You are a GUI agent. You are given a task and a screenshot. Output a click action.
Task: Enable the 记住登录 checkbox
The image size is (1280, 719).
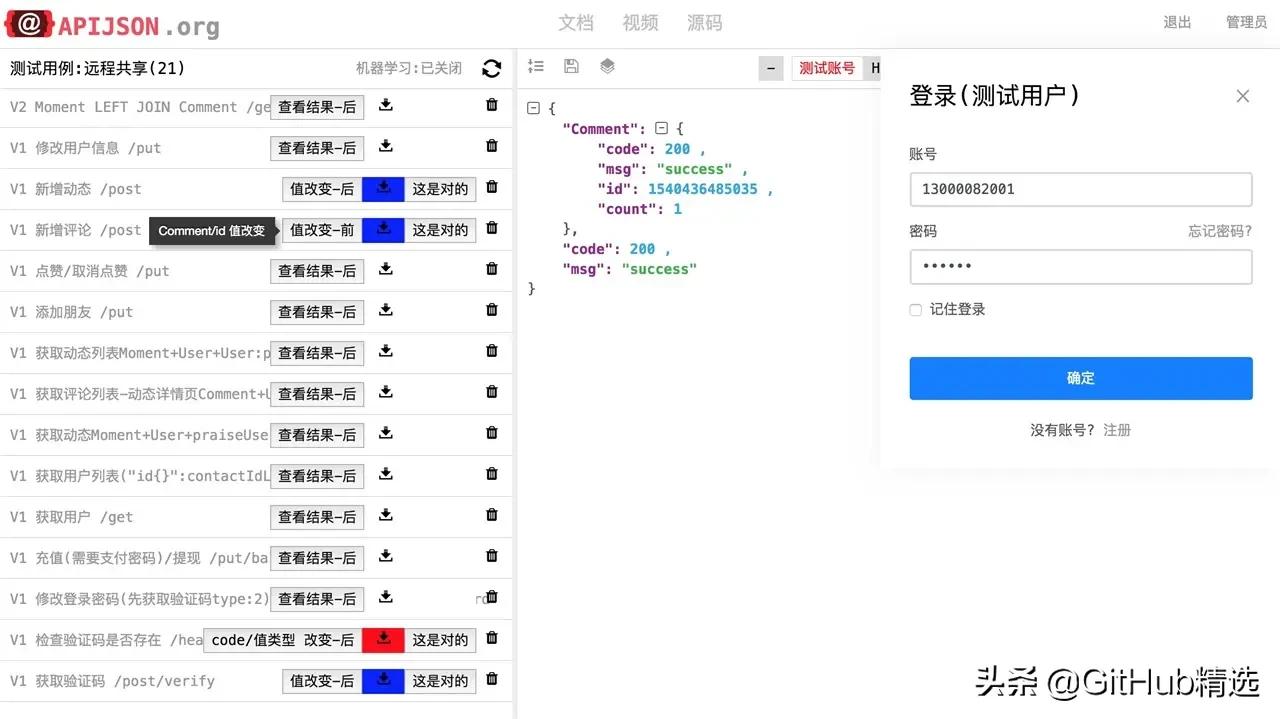click(x=915, y=310)
